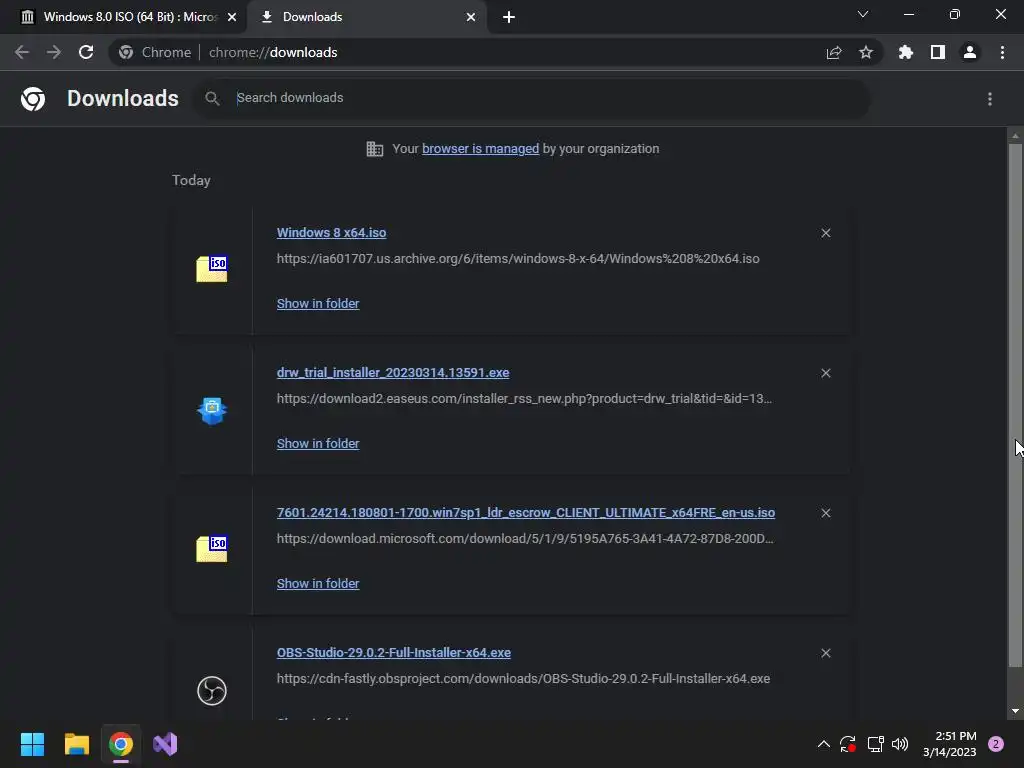Image resolution: width=1024 pixels, height=768 pixels.
Task: Click the page scrollbar thumb
Action: pos(1015,405)
